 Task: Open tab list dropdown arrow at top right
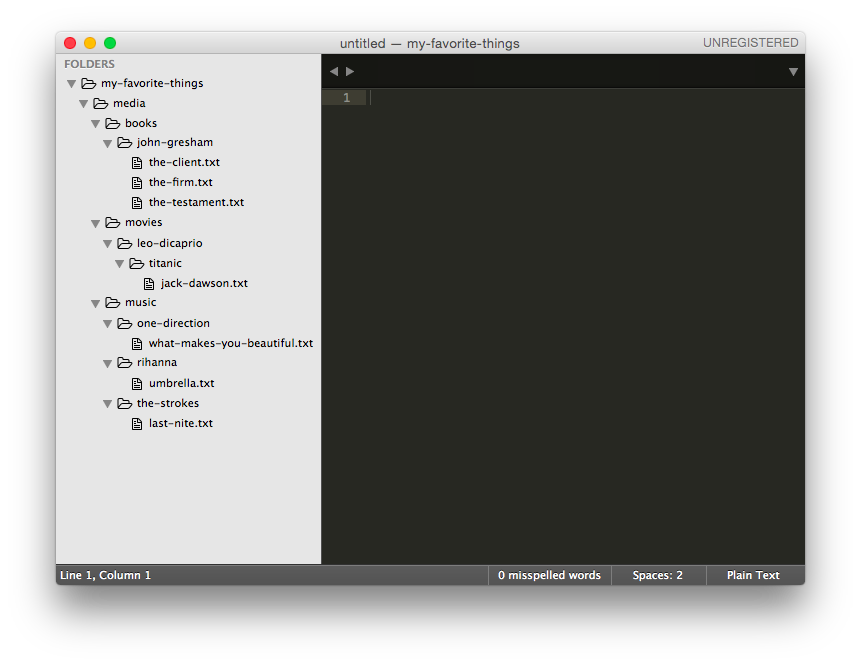[793, 71]
